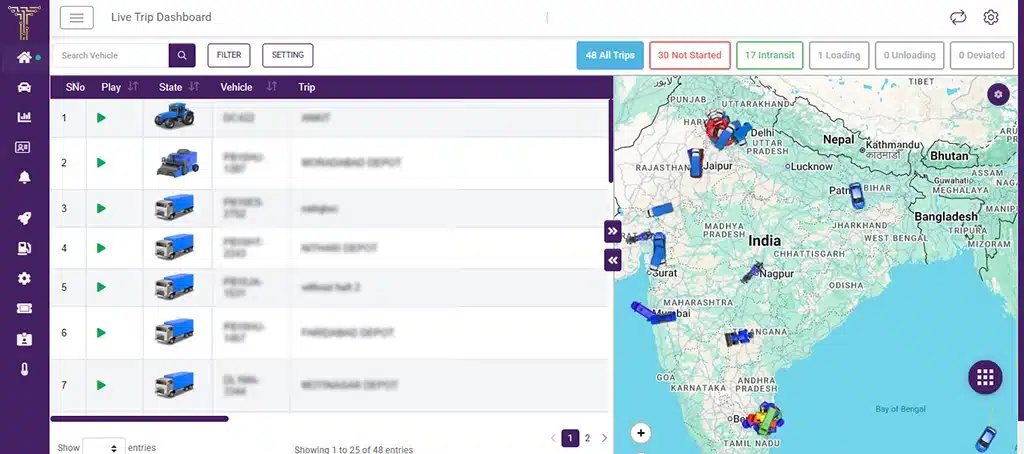Open the ID badge sidebar icon
This screenshot has height=454, width=1024.
click(24, 339)
